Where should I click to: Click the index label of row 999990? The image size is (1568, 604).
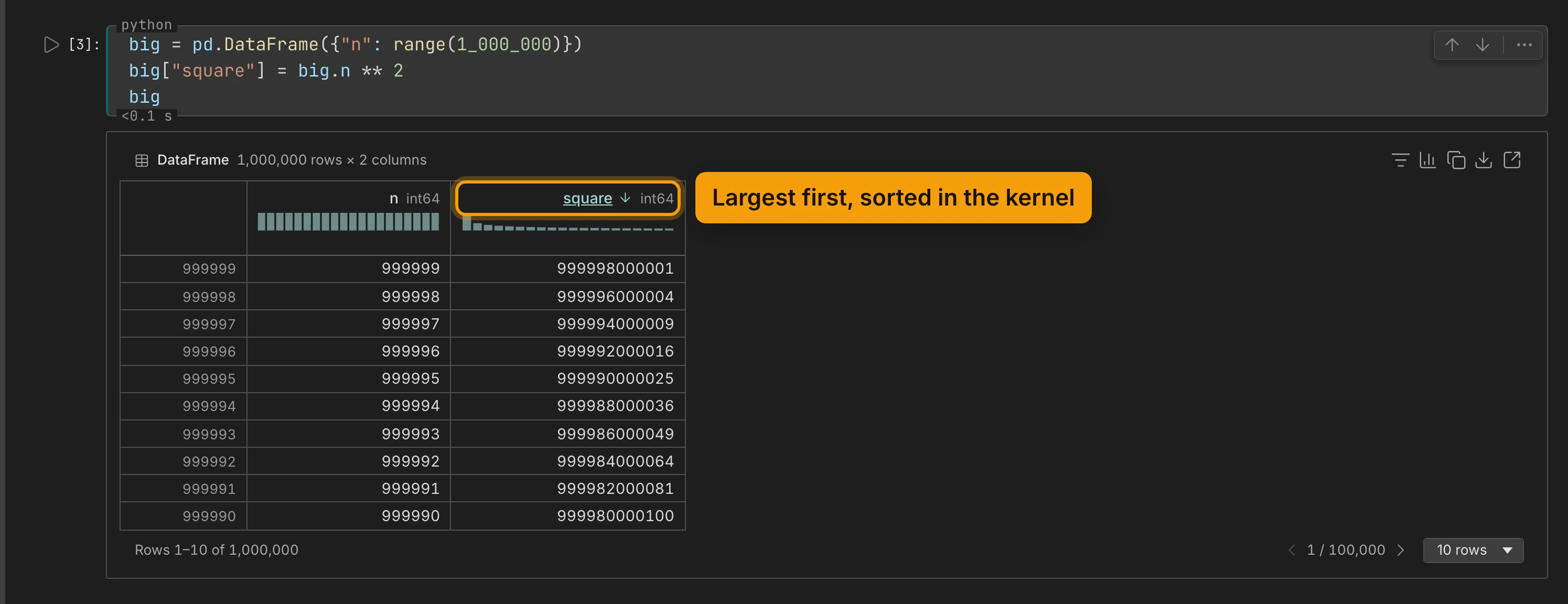click(209, 516)
